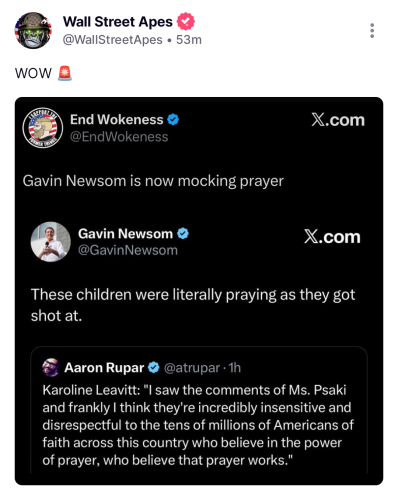The height and width of the screenshot is (500, 398).
Task: Click the X.com logo beside Gavin Newsom
Action: pyautogui.click(x=332, y=237)
